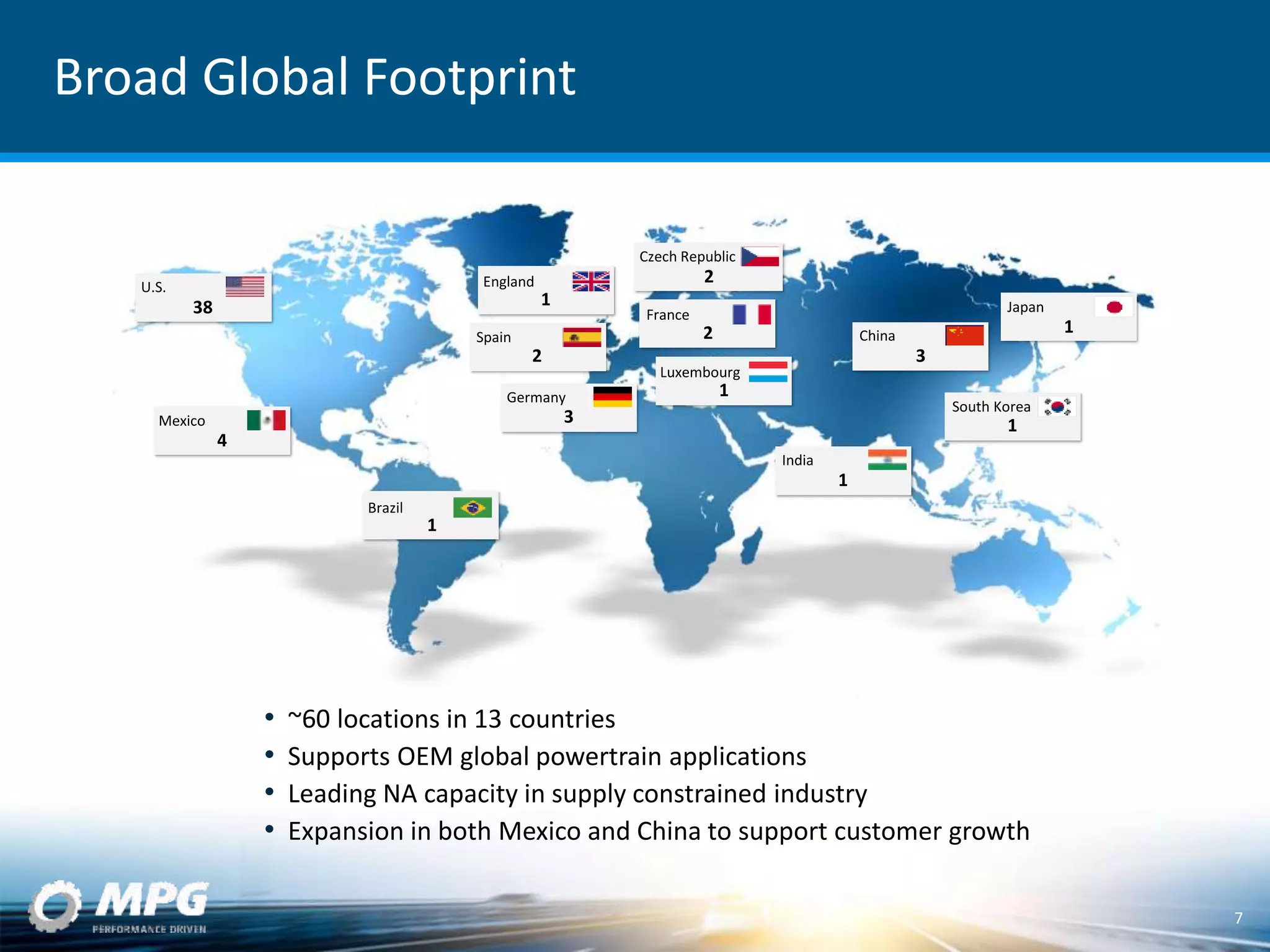Click the 'PERFORMANCE DRIVEN' tagline
This screenshot has width=1270, height=952.
pyautogui.click(x=149, y=929)
